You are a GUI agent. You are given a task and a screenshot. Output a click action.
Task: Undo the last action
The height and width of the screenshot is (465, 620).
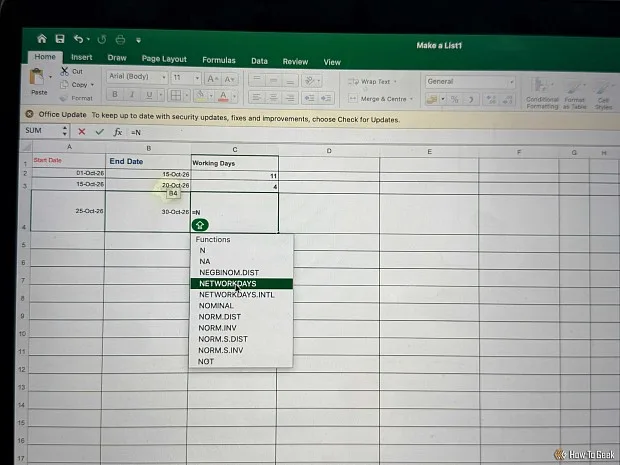click(78, 39)
